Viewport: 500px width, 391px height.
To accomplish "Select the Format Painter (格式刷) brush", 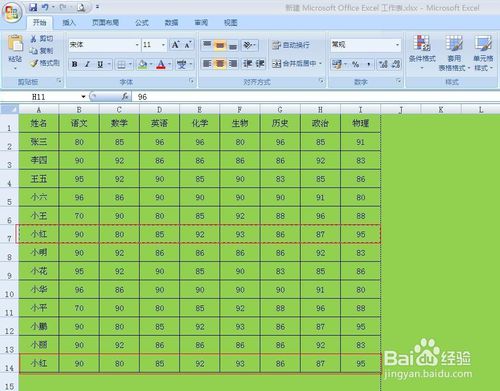I will [x=45, y=63].
